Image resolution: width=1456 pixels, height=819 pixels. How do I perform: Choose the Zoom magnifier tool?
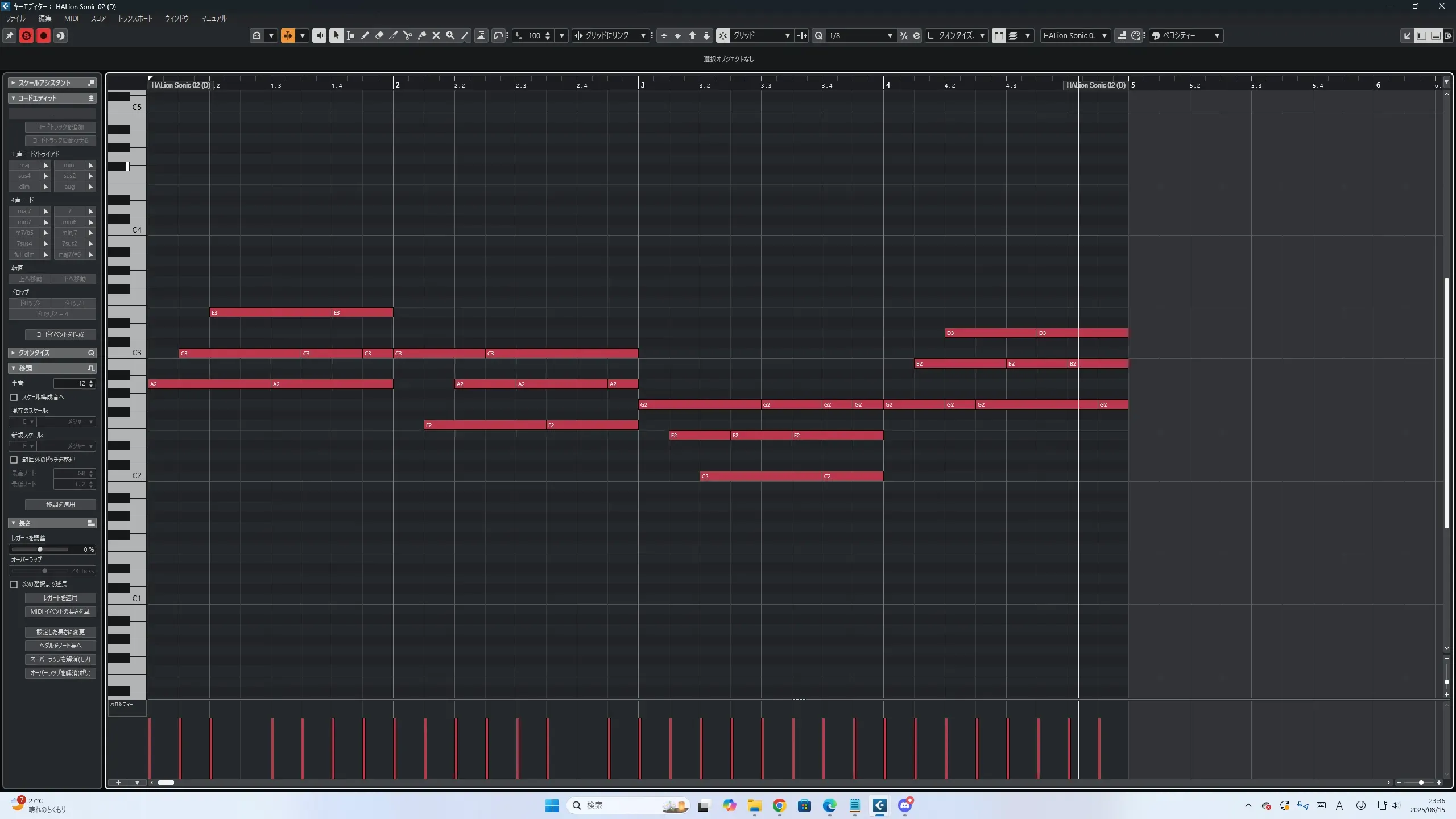click(x=450, y=35)
